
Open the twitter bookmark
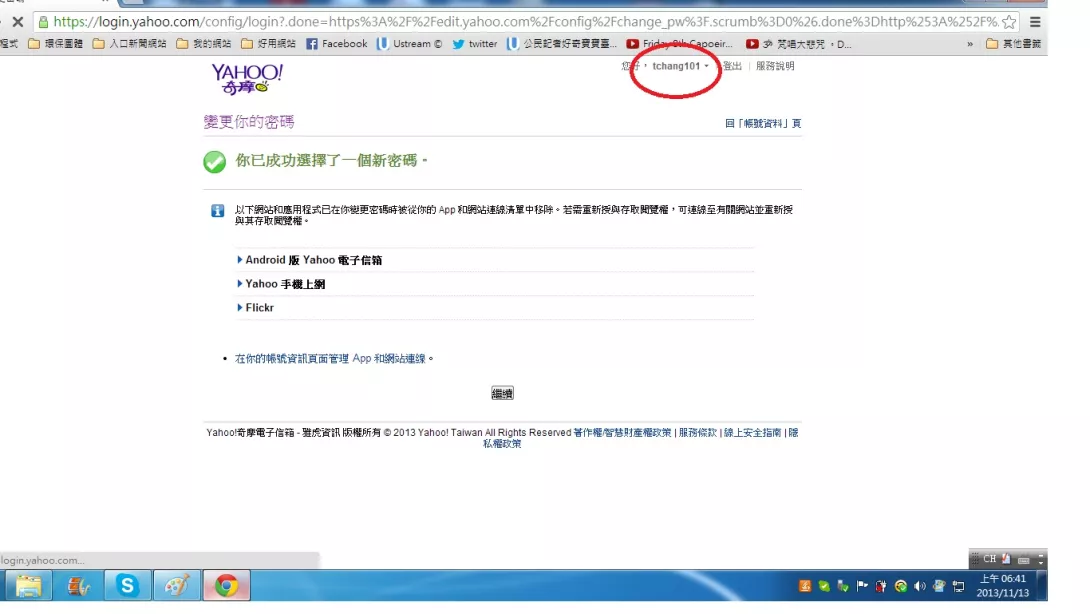(474, 44)
